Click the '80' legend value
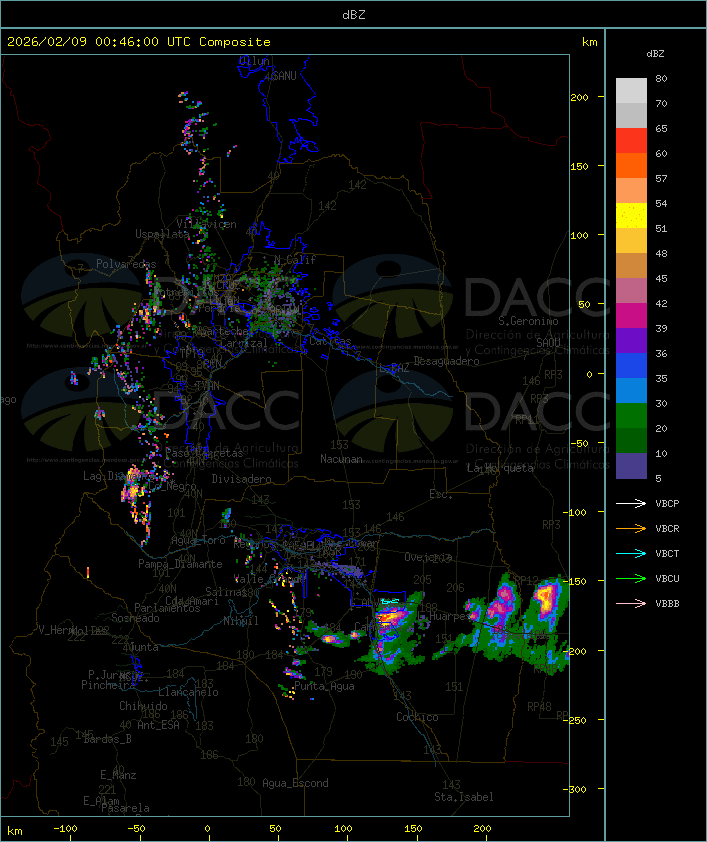The height and width of the screenshot is (842, 707). pos(661,78)
